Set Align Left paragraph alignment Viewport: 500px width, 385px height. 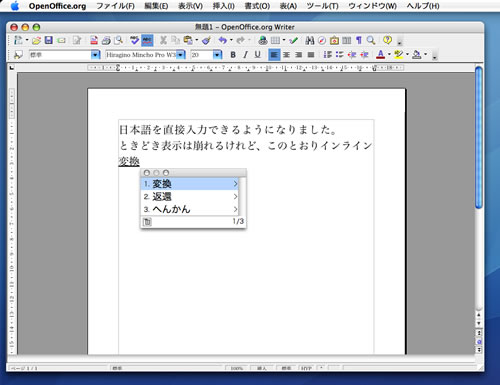click(x=274, y=55)
